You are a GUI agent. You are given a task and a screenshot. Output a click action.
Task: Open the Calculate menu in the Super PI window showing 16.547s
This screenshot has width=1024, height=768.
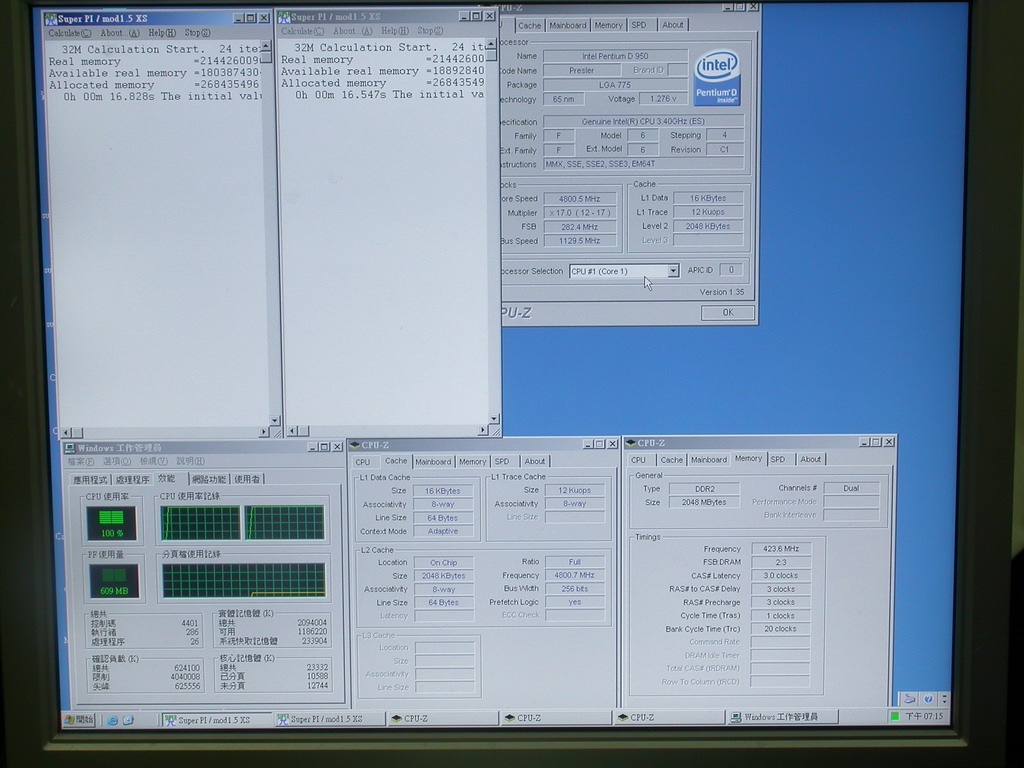302,31
